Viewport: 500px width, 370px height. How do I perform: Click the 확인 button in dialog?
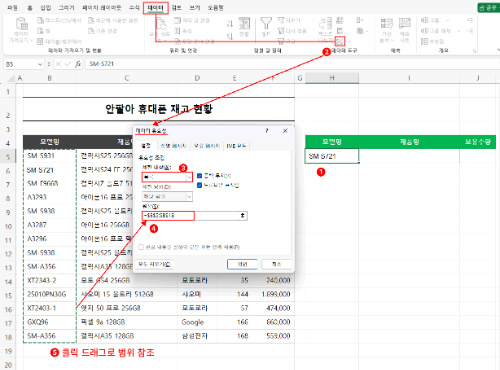click(x=242, y=264)
